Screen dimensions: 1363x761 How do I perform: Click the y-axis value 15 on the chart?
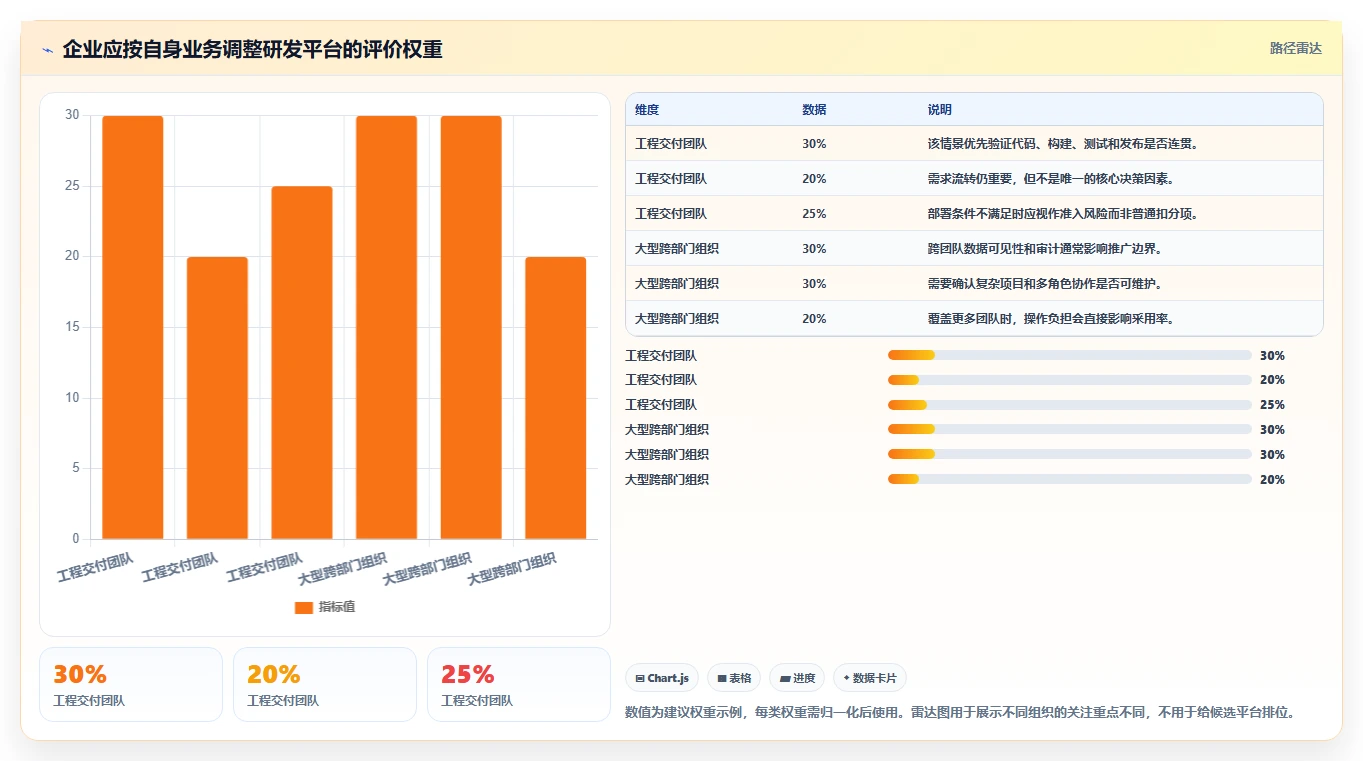point(72,327)
